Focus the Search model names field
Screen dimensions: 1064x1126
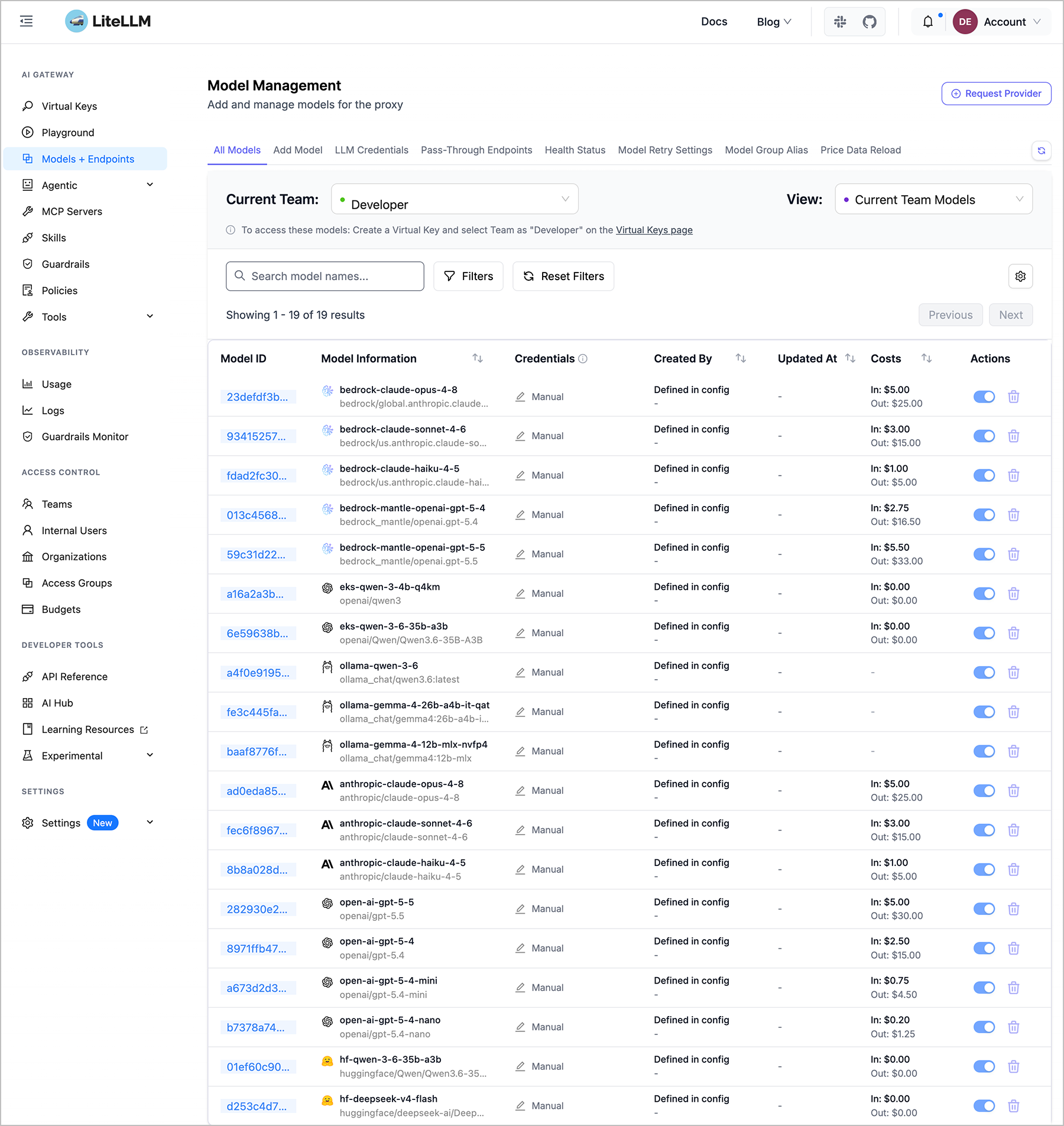tap(325, 276)
